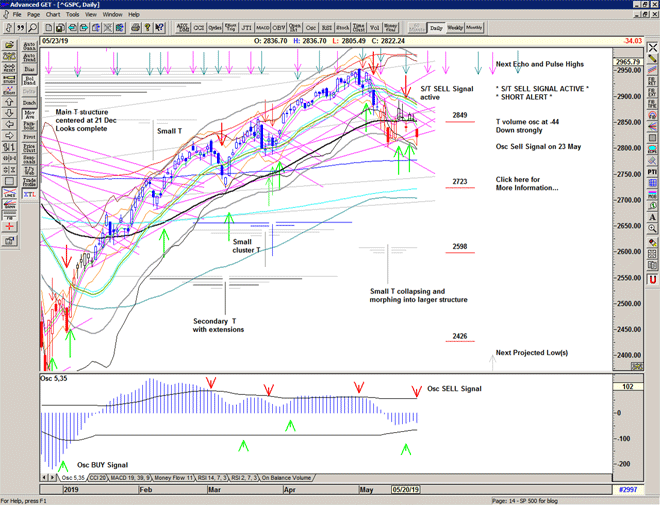Click the MACD study toolbar button

coord(263,28)
